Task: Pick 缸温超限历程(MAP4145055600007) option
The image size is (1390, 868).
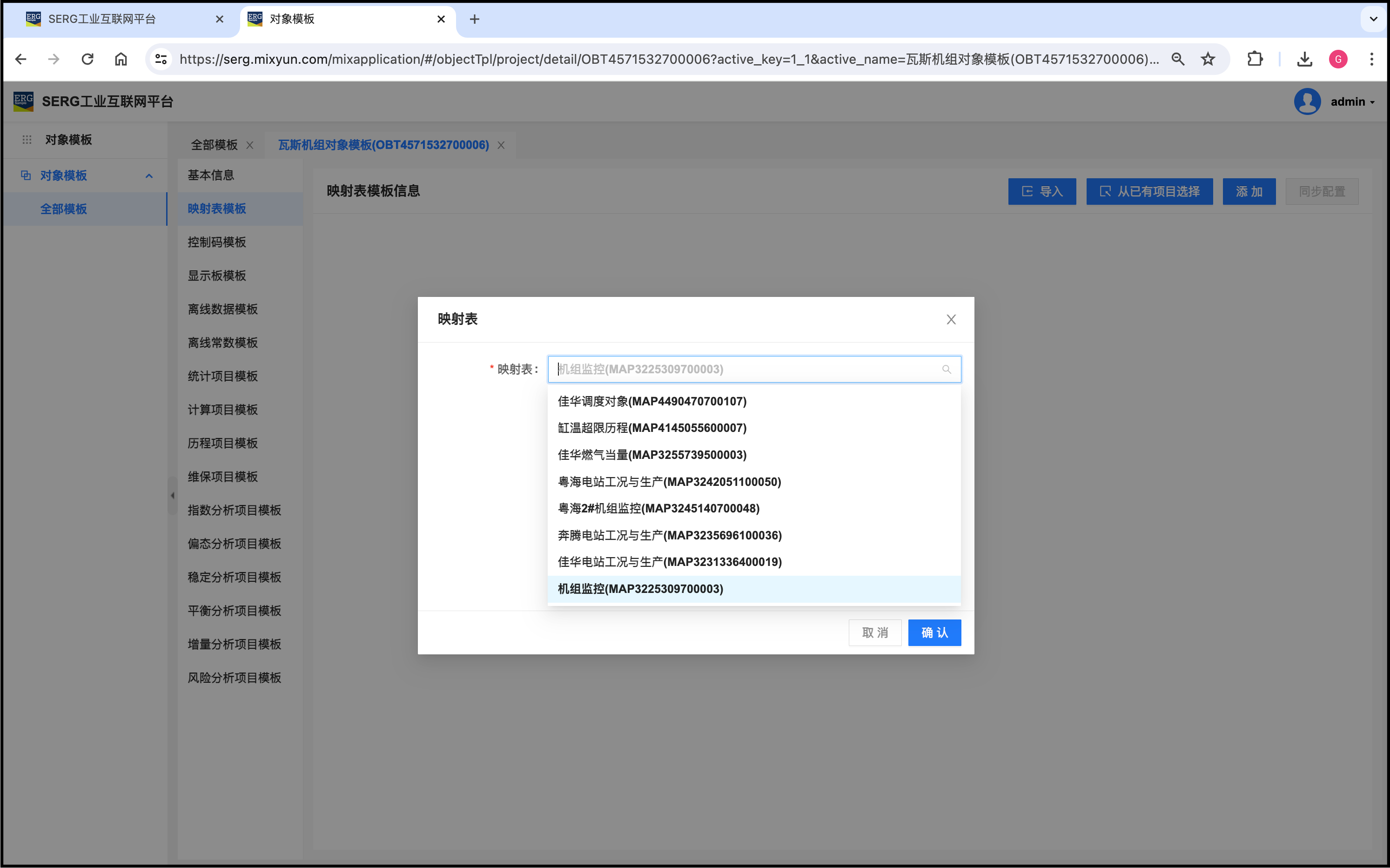Action: click(x=651, y=428)
